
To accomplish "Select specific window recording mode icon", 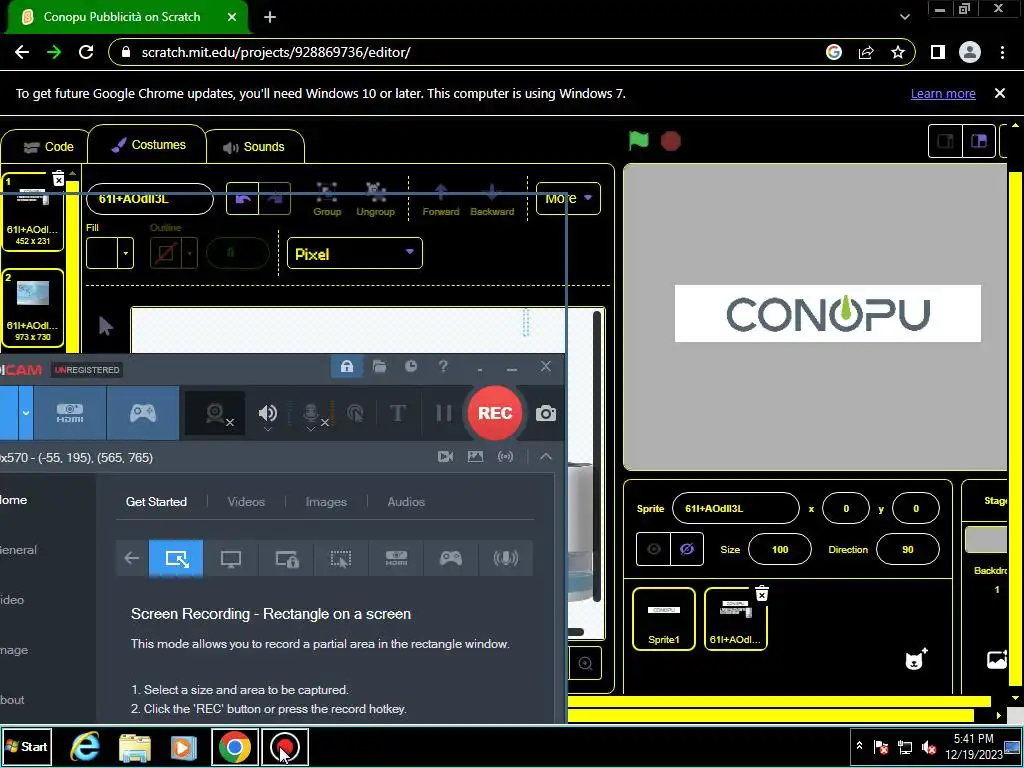I will (x=287, y=558).
